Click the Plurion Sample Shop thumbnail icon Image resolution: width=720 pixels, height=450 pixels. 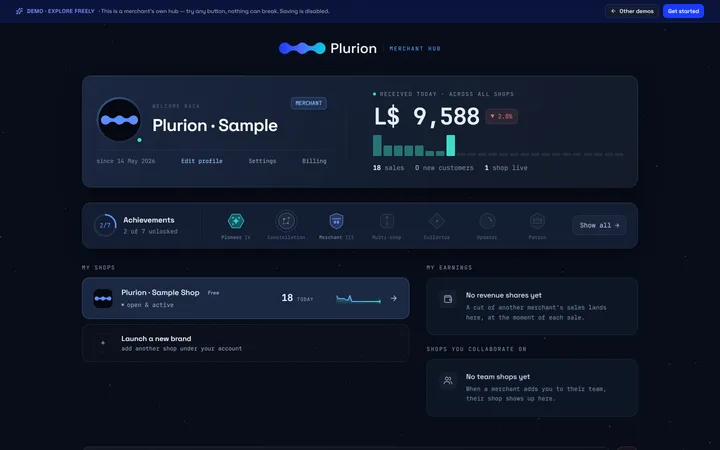click(103, 298)
